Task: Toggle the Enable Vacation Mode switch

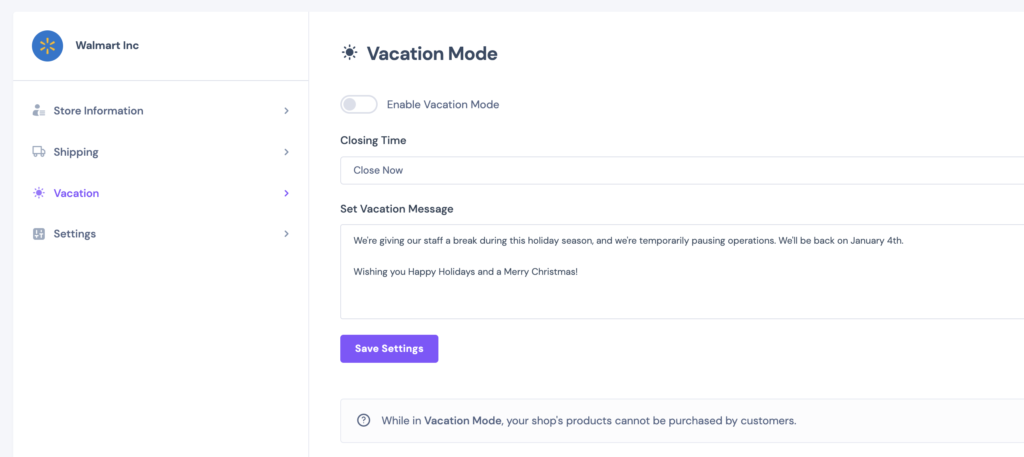Action: [359, 104]
